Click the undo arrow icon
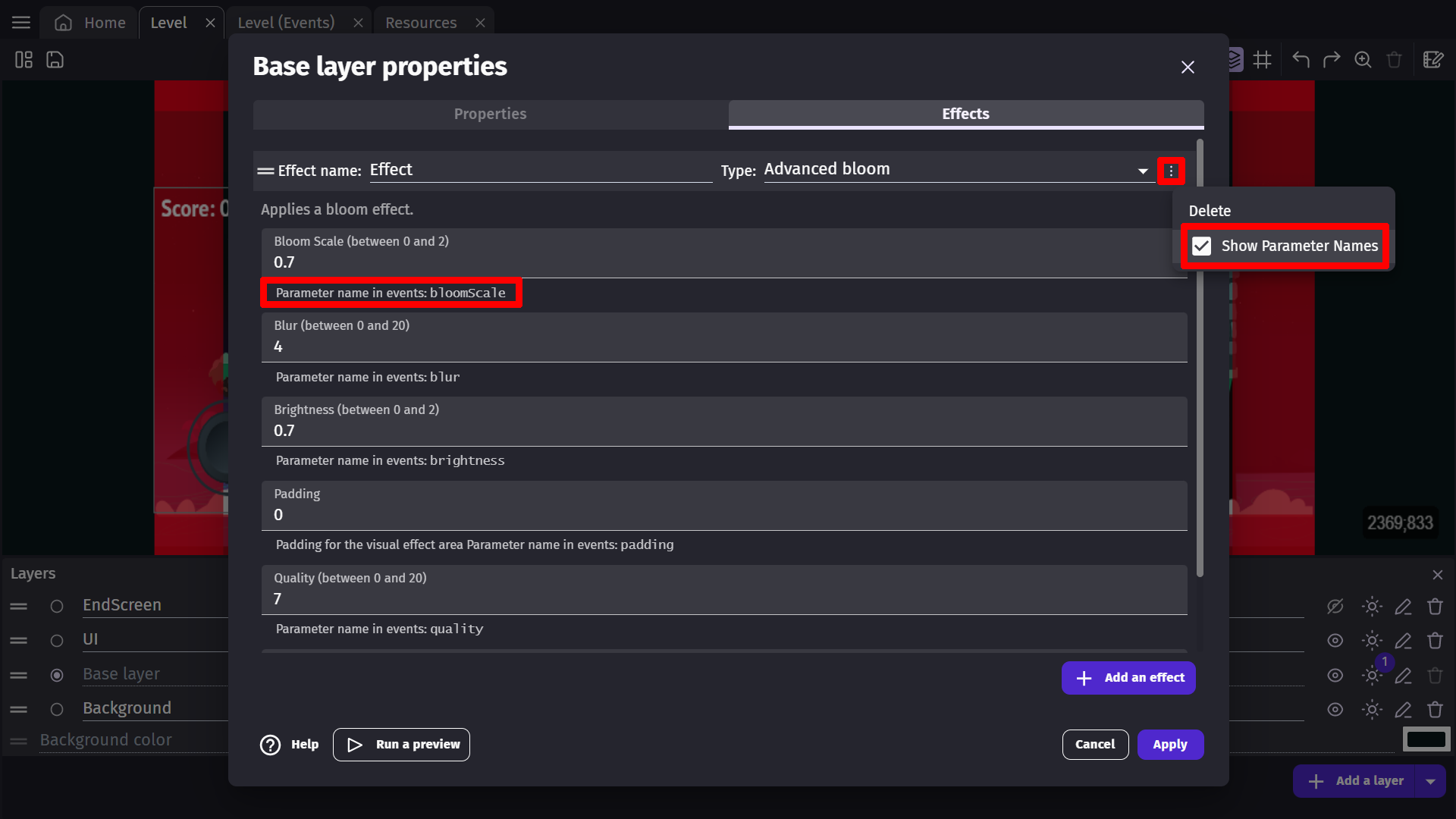1456x819 pixels. [x=1301, y=60]
